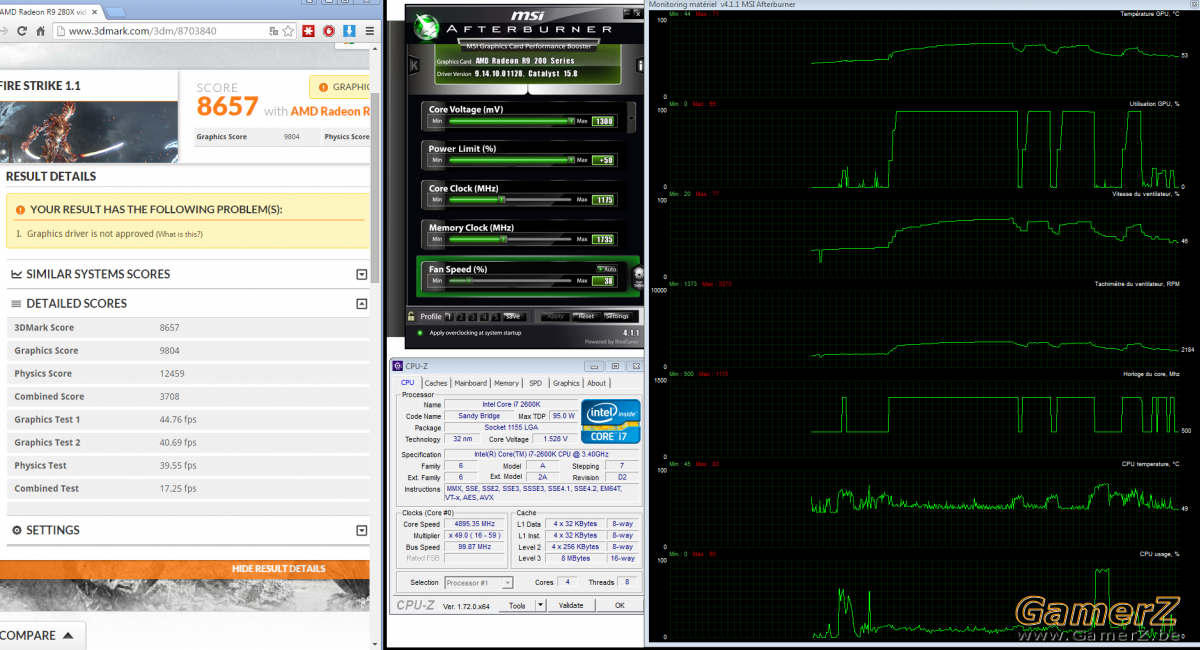Viewport: 1200px width, 650px height.
Task: Click the Core Clock value field 1175
Action: click(604, 200)
